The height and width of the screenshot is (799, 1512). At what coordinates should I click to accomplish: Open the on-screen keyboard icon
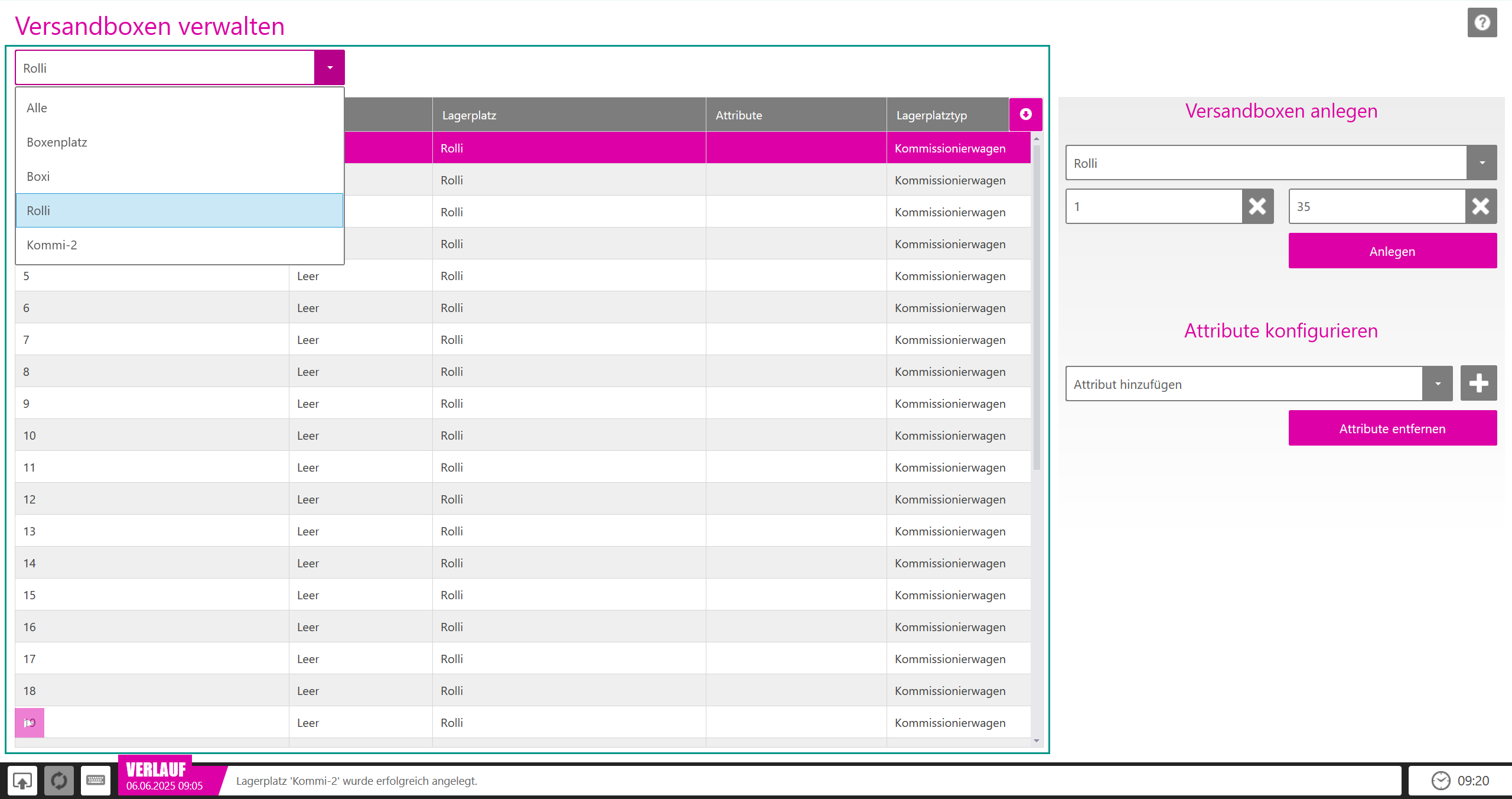(96, 781)
